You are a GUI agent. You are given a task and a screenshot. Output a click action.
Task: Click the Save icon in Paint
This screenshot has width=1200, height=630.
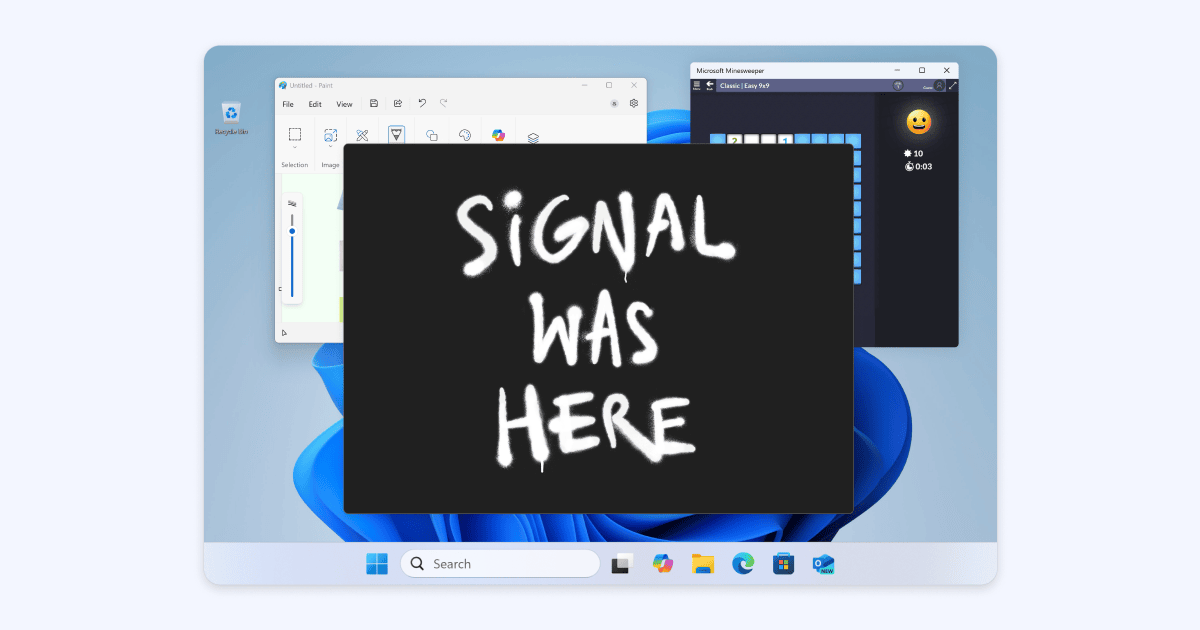pos(374,103)
